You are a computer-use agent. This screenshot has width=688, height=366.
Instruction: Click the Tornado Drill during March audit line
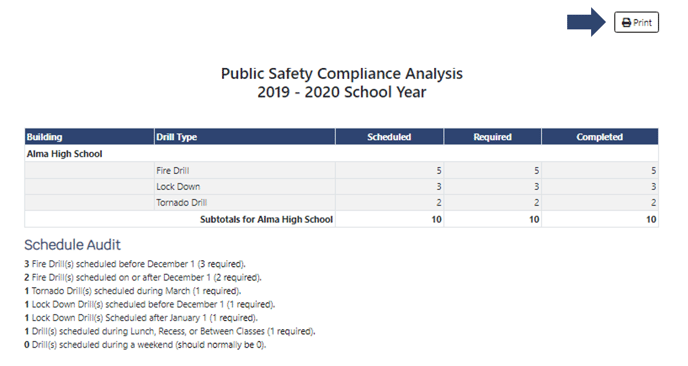point(133,291)
